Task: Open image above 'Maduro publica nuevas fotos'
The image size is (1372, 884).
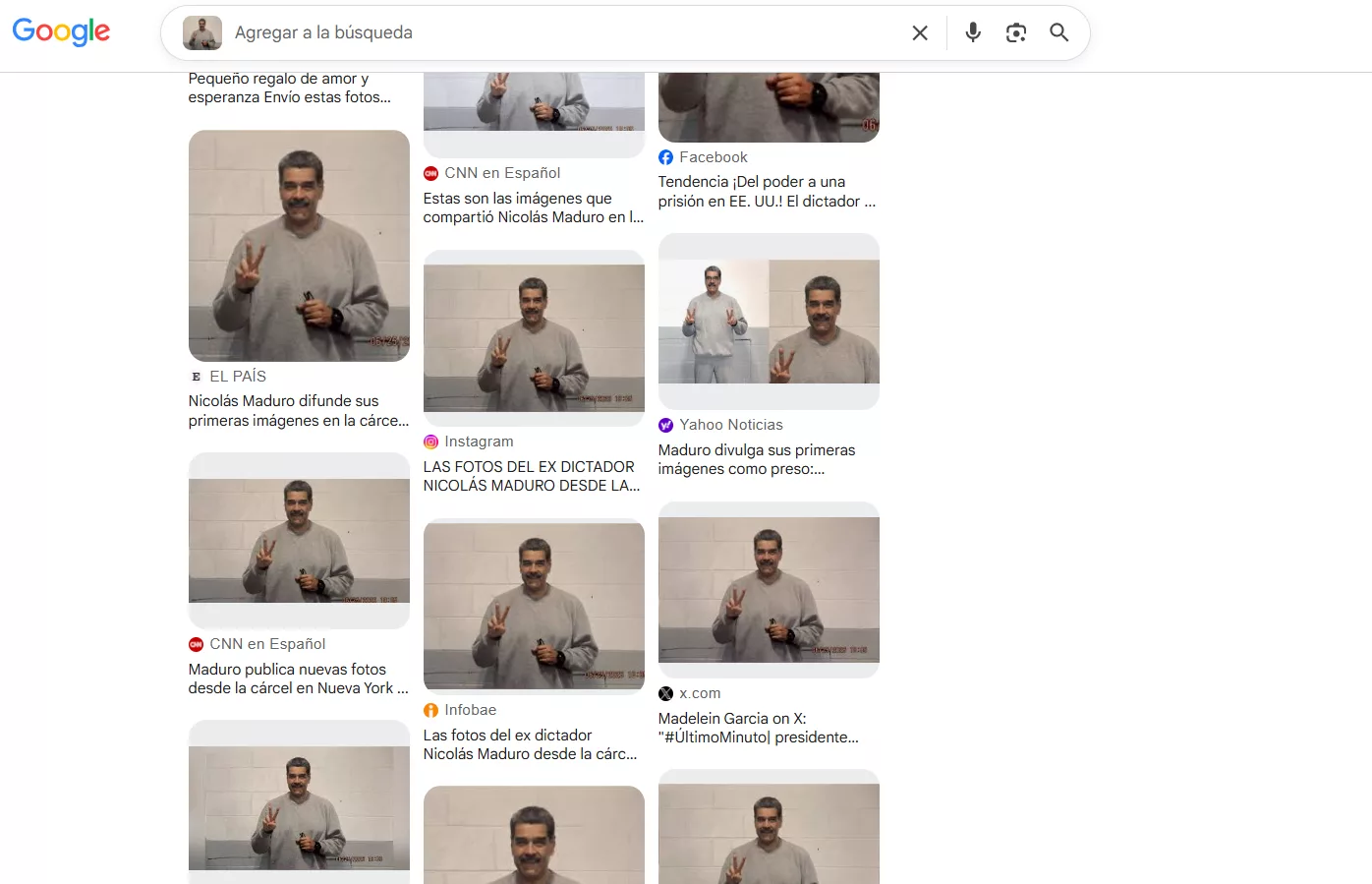Action: coord(299,541)
